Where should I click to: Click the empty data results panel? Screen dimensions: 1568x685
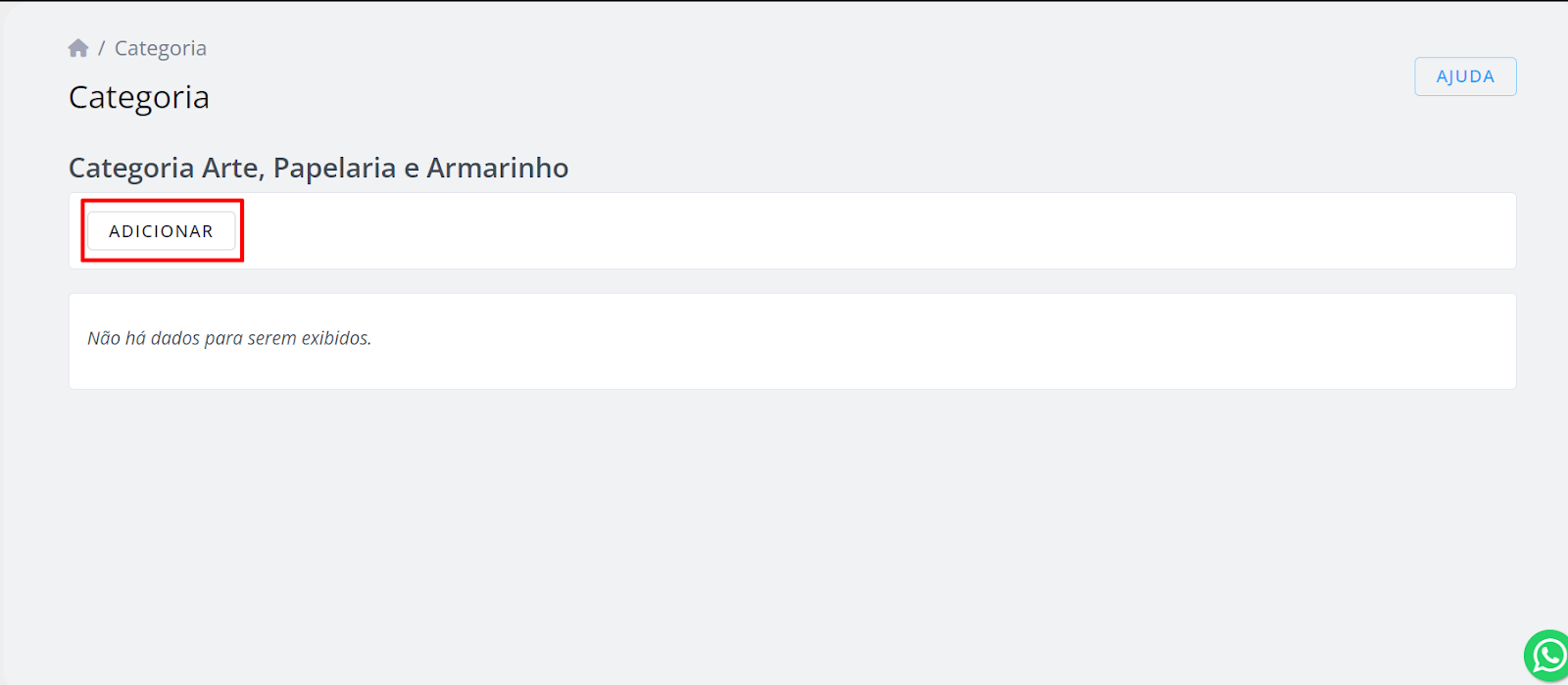pos(792,341)
